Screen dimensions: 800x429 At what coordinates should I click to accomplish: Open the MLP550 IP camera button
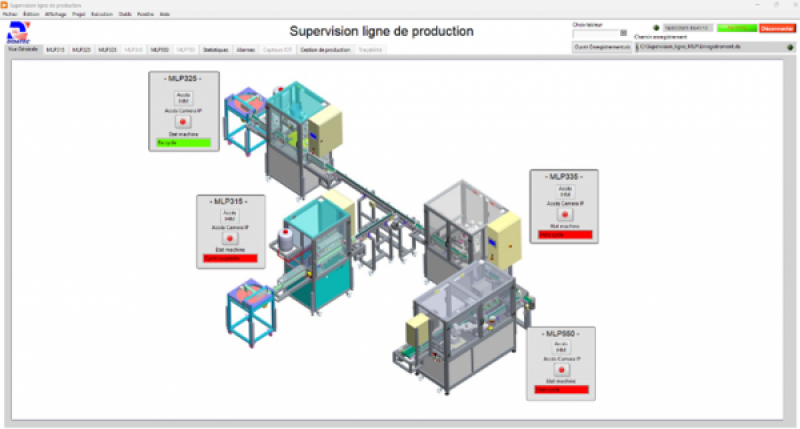pyautogui.click(x=561, y=370)
